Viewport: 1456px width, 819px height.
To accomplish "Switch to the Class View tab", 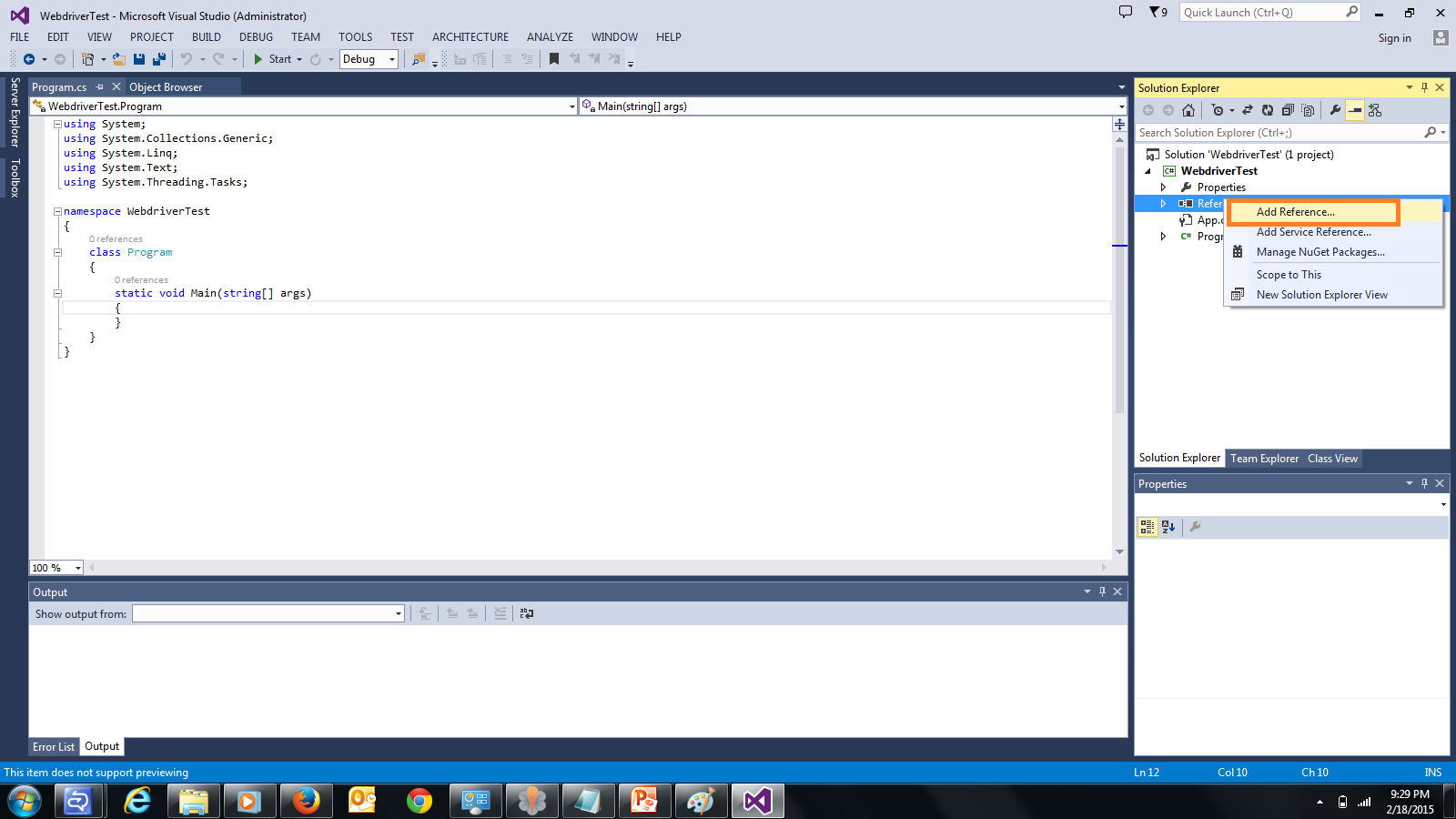I will click(x=1332, y=459).
